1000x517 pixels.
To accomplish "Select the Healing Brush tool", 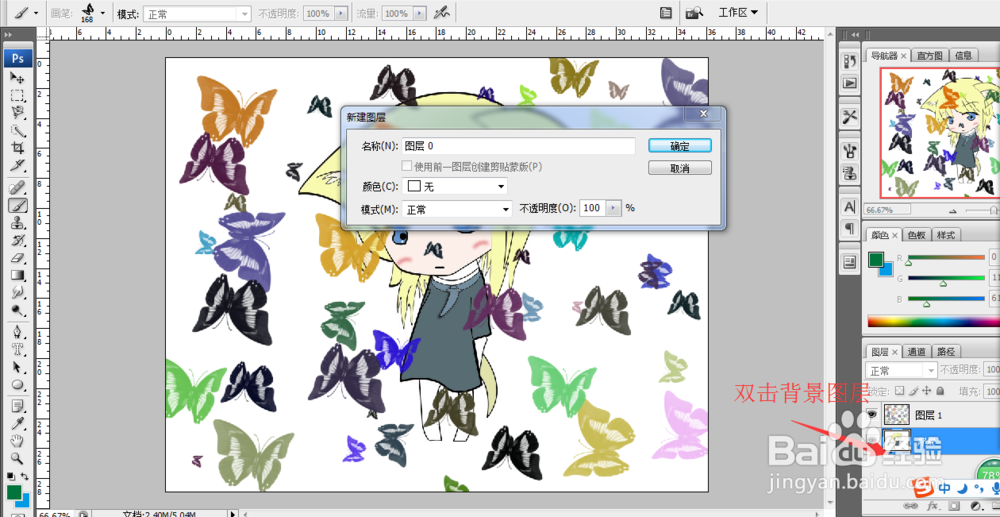I will [18, 187].
